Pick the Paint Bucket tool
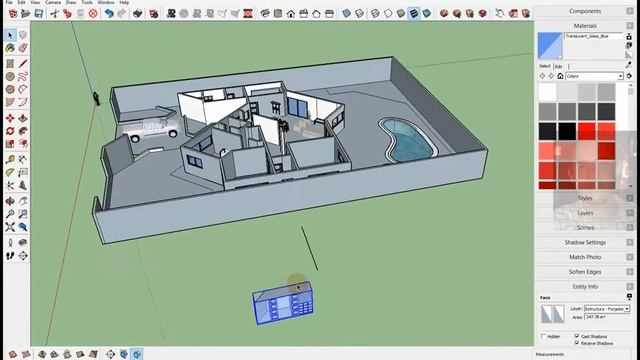 (x=10, y=48)
